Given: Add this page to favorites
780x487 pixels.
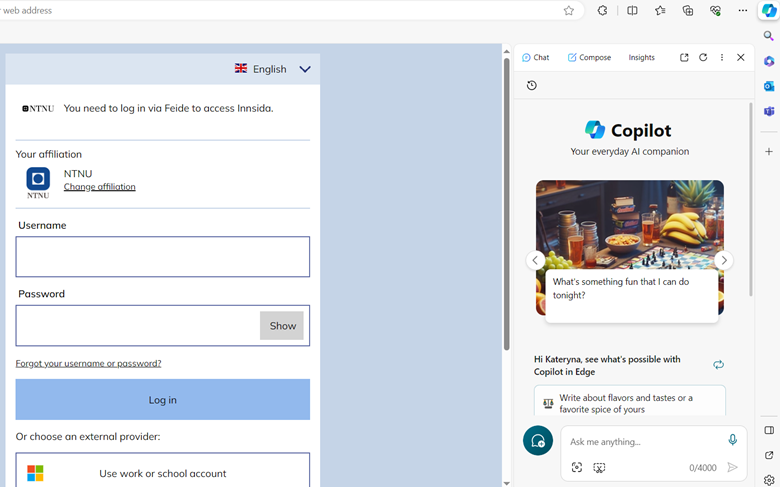Looking at the screenshot, I should (x=569, y=11).
